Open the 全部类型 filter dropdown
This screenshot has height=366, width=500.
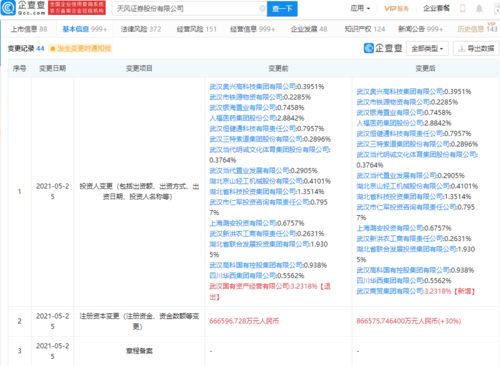(427, 49)
